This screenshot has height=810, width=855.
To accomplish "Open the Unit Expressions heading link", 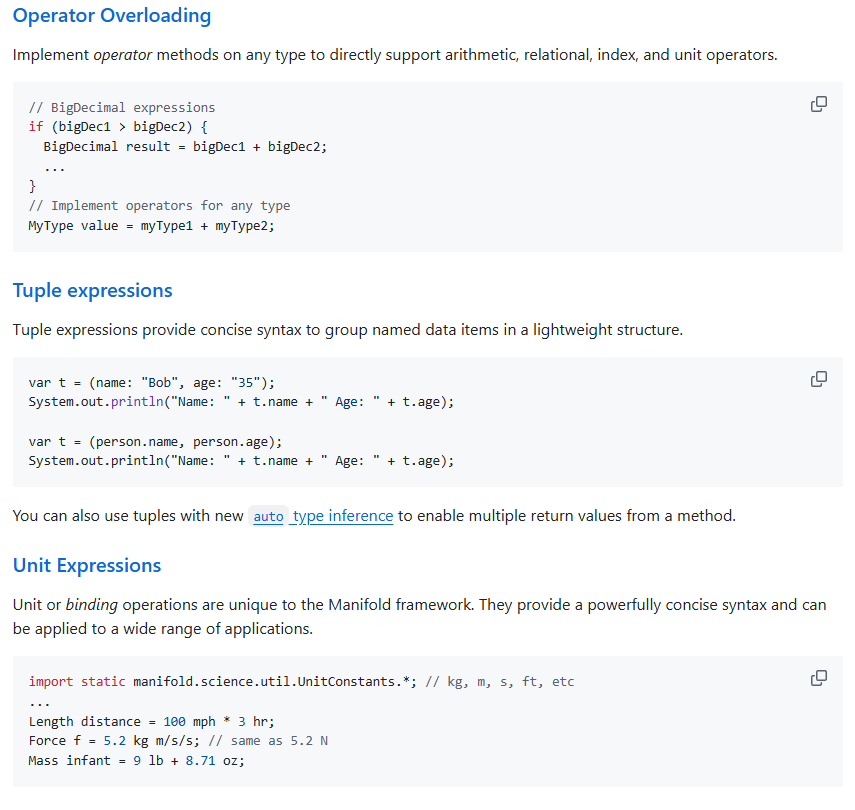I will pos(87,566).
